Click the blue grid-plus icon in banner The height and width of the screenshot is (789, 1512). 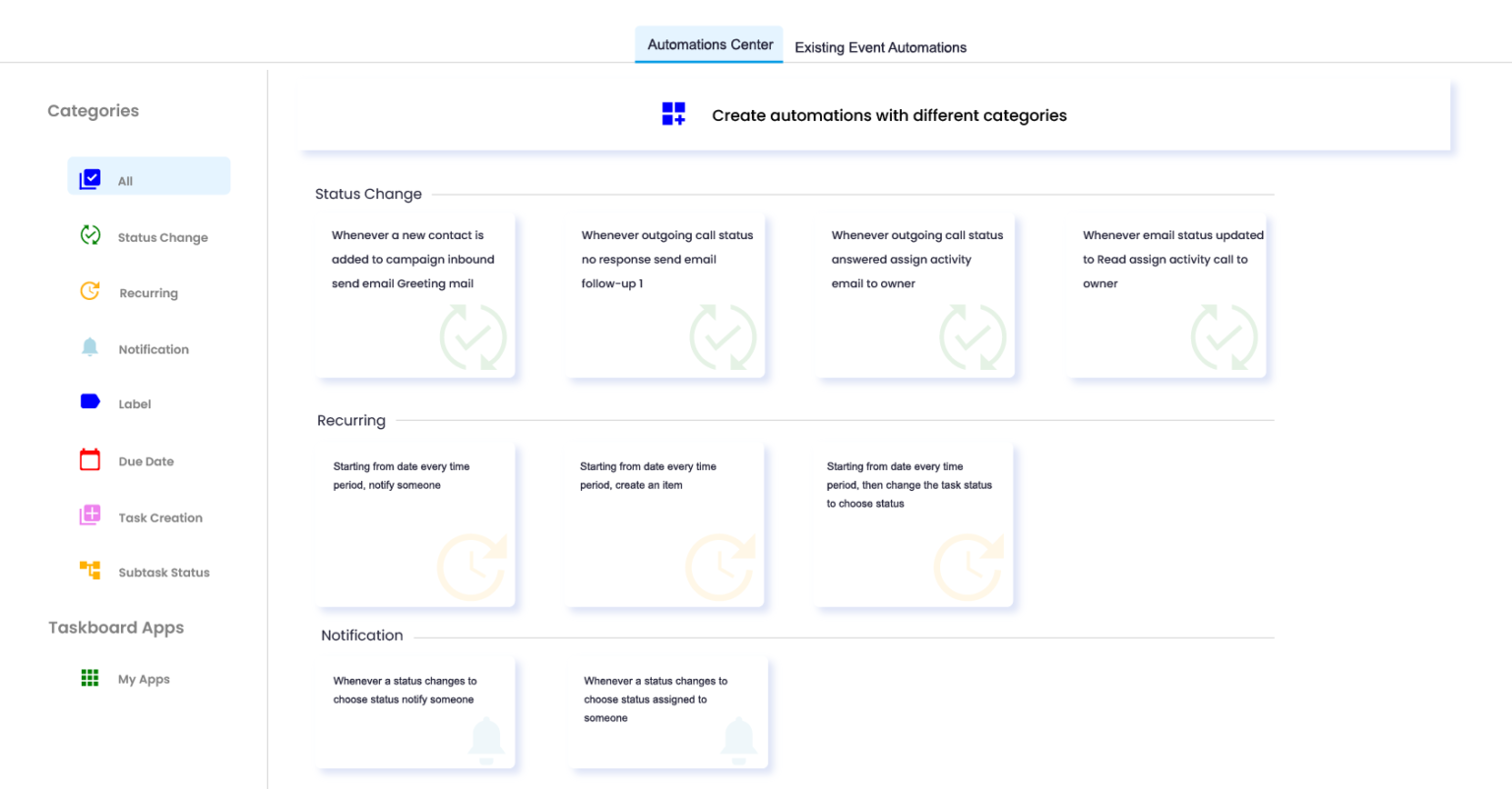(673, 114)
